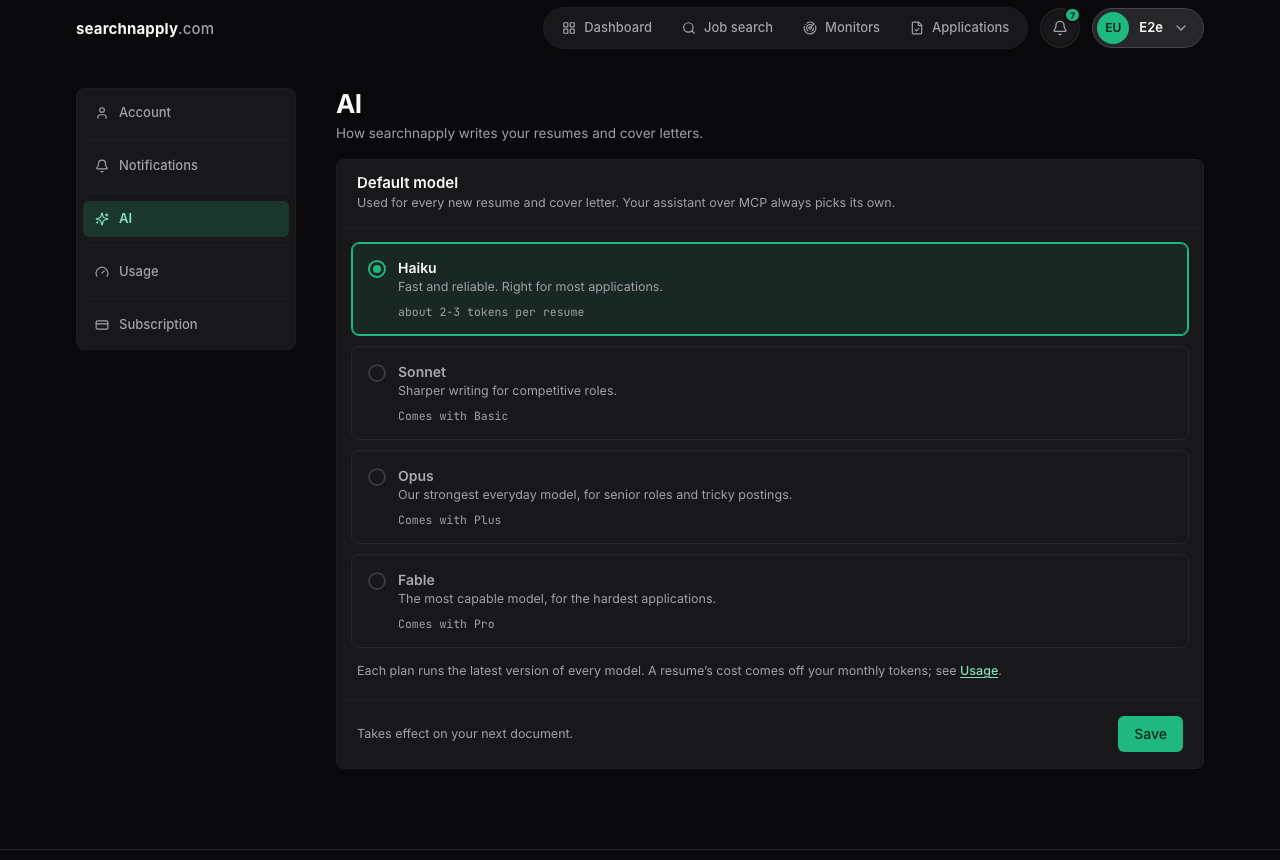The width and height of the screenshot is (1280, 860).
Task: Click 'Our strongest everyday model' Opus description
Action: coord(595,495)
